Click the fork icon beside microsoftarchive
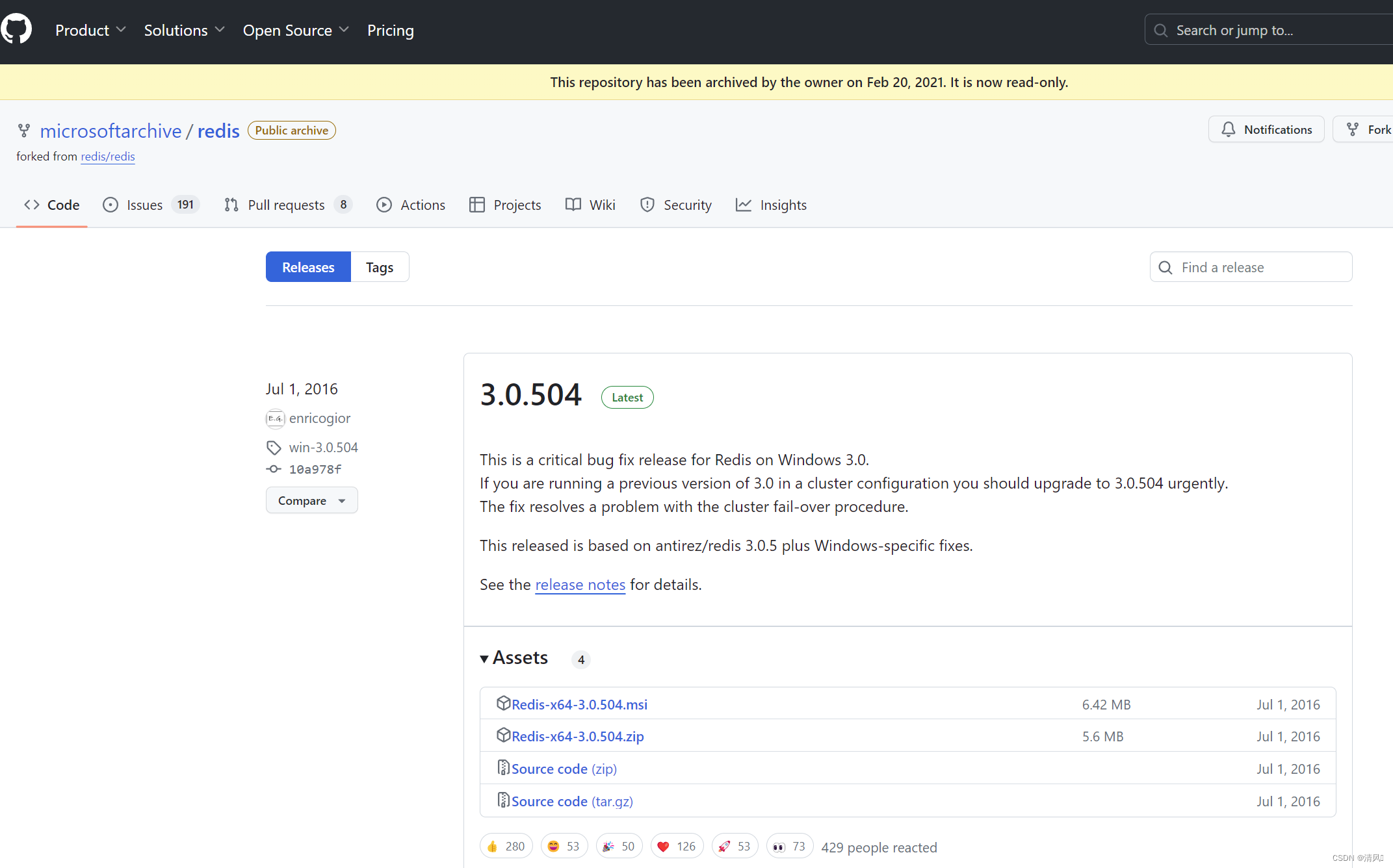 coord(24,131)
